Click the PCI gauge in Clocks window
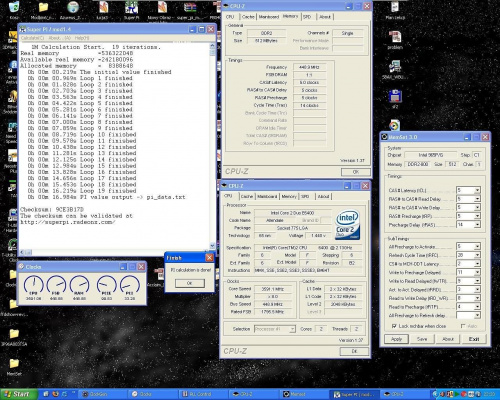Screen dimensions: 500x400 (x=130, y=285)
